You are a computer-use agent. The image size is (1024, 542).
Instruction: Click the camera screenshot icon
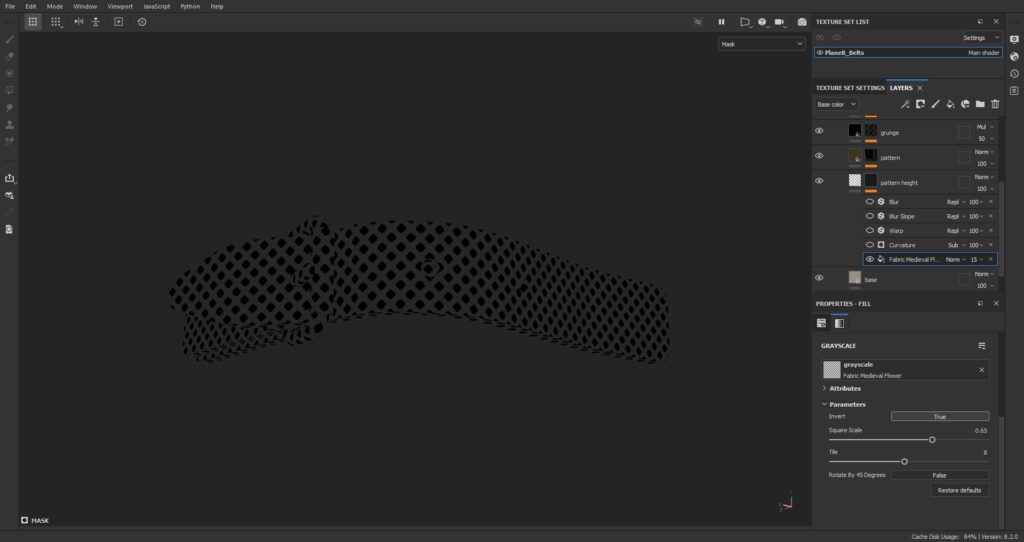[x=801, y=22]
